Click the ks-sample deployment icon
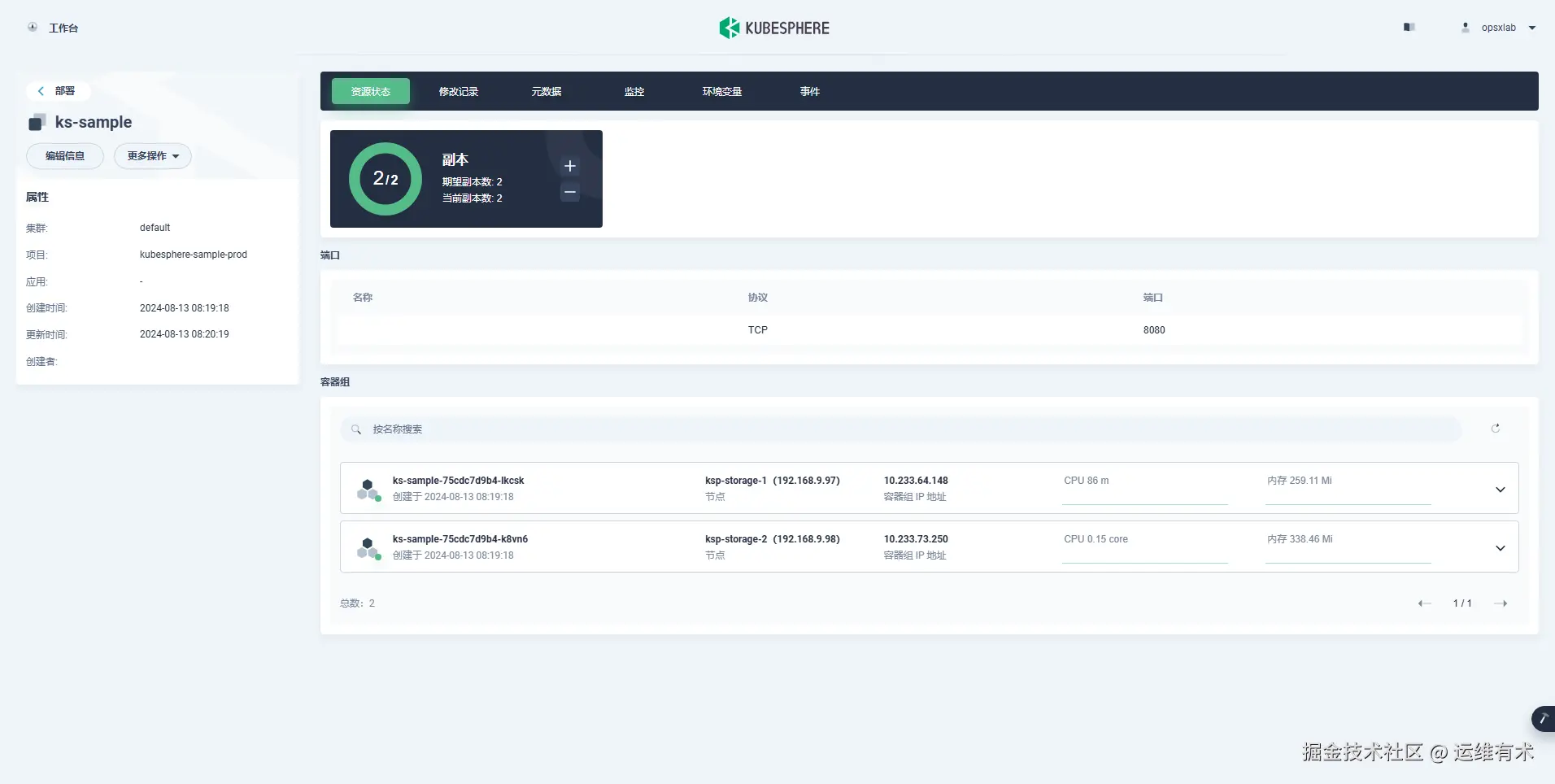 point(36,122)
